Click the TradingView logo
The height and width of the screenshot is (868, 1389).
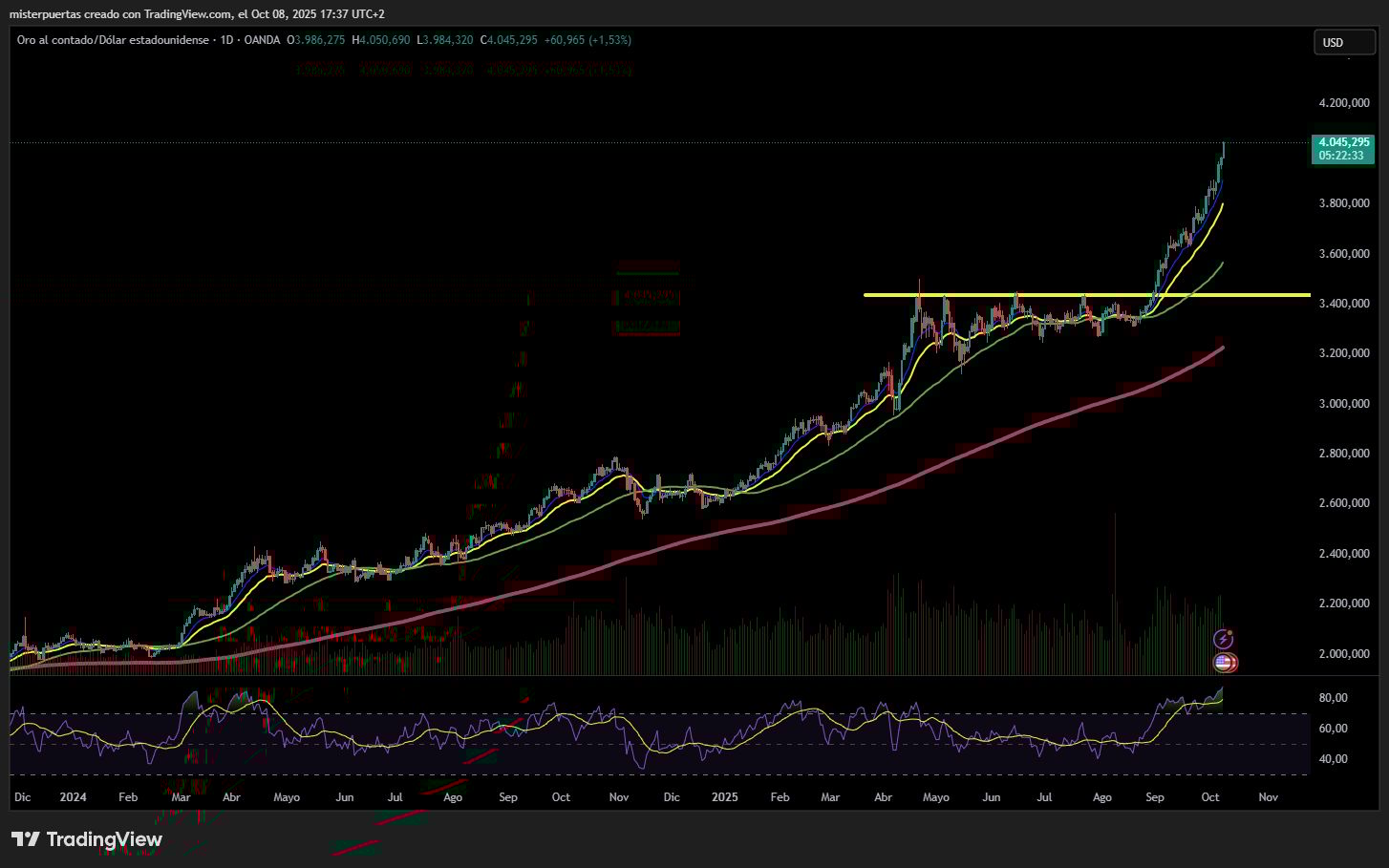[x=87, y=839]
